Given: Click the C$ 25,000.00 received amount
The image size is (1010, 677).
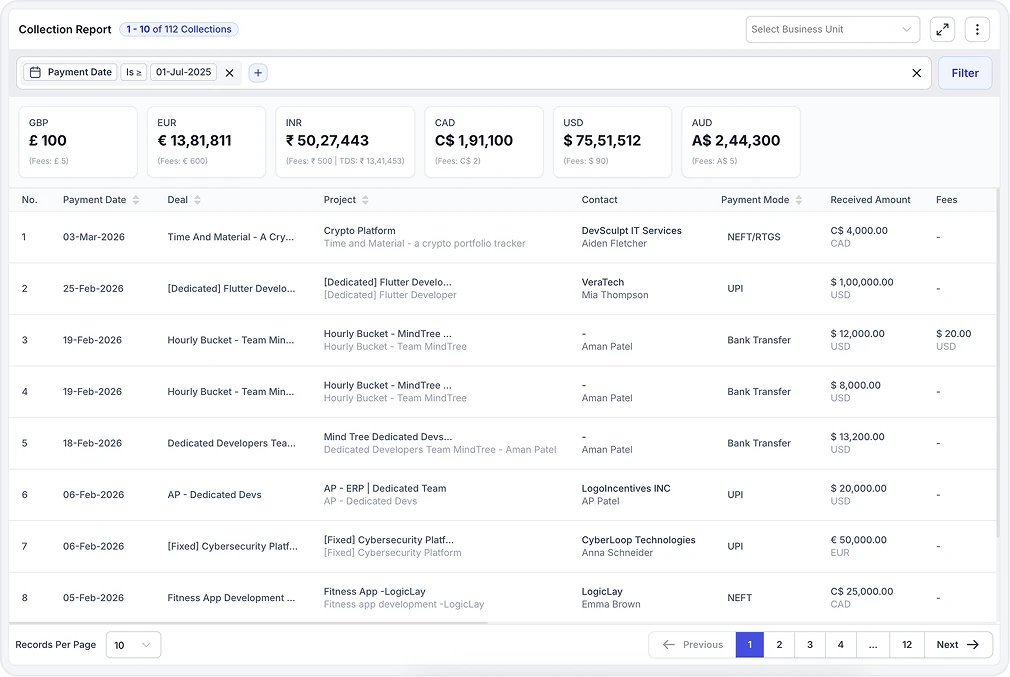Looking at the screenshot, I should (862, 591).
